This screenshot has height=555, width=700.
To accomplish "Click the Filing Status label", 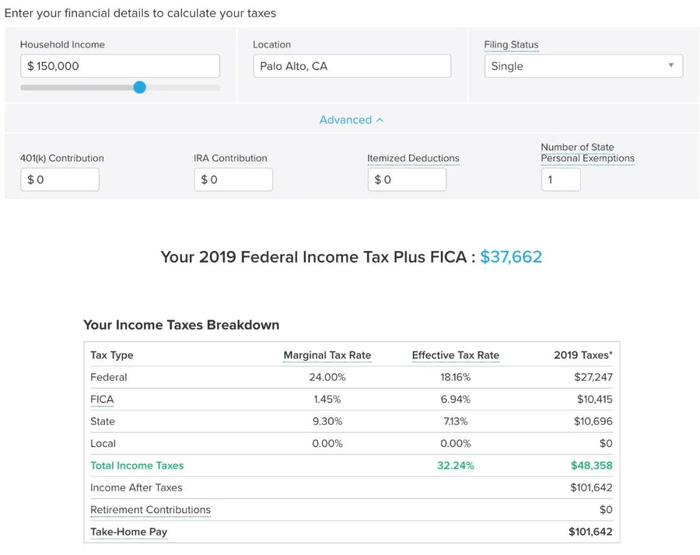I will pyautogui.click(x=511, y=45).
